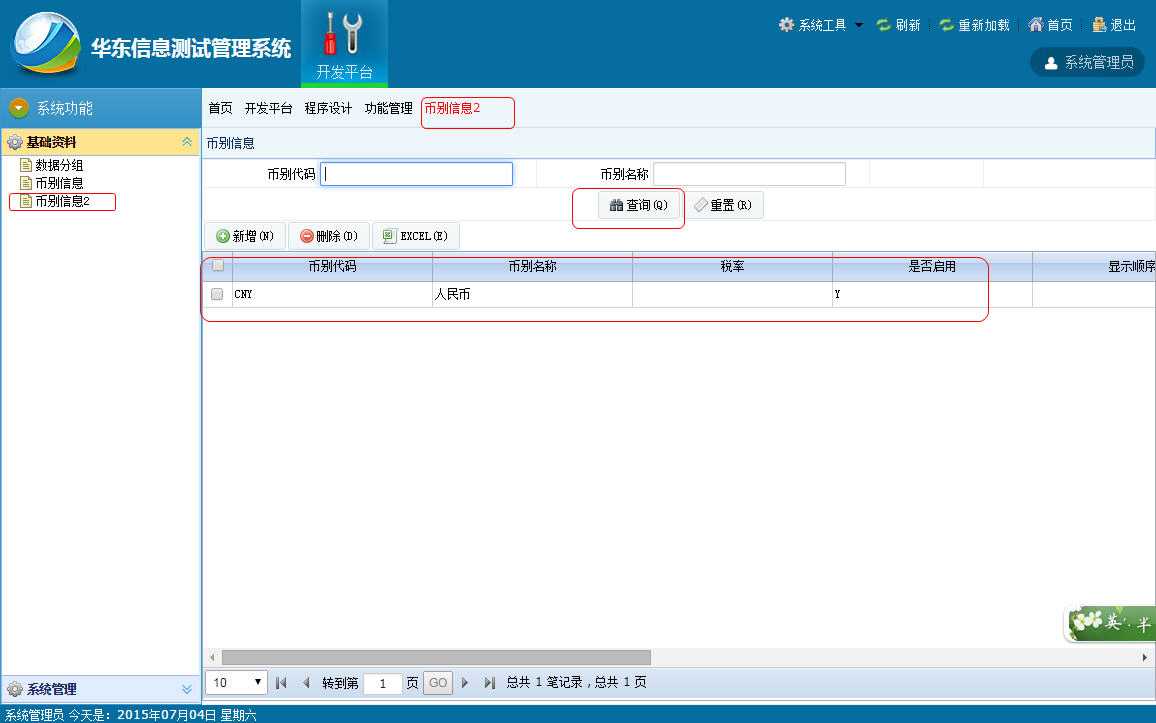This screenshot has width=1156, height=723.
Task: Sort by 币别代码 column header
Action: point(332,266)
